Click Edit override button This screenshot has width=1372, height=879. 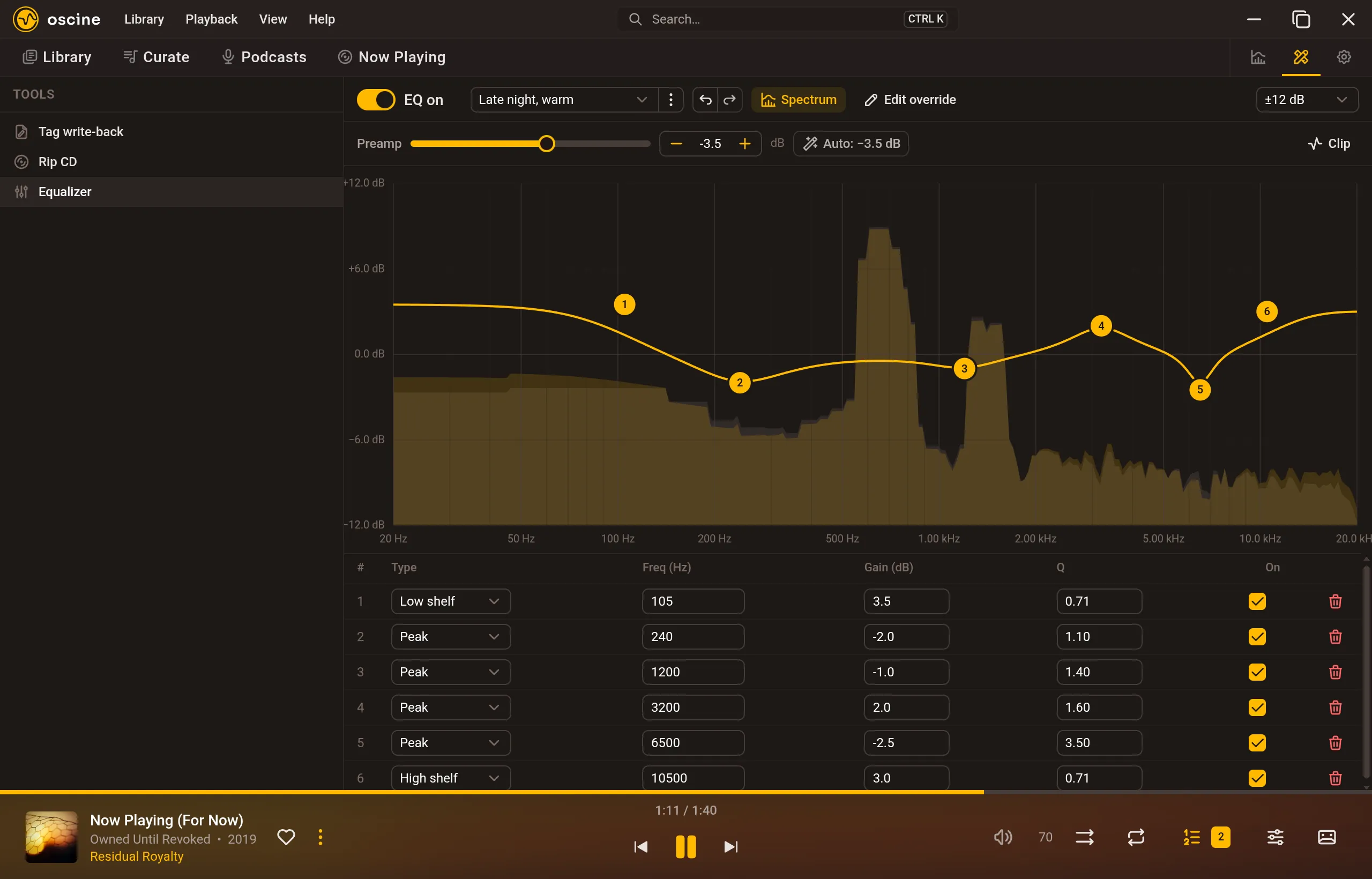coord(909,100)
